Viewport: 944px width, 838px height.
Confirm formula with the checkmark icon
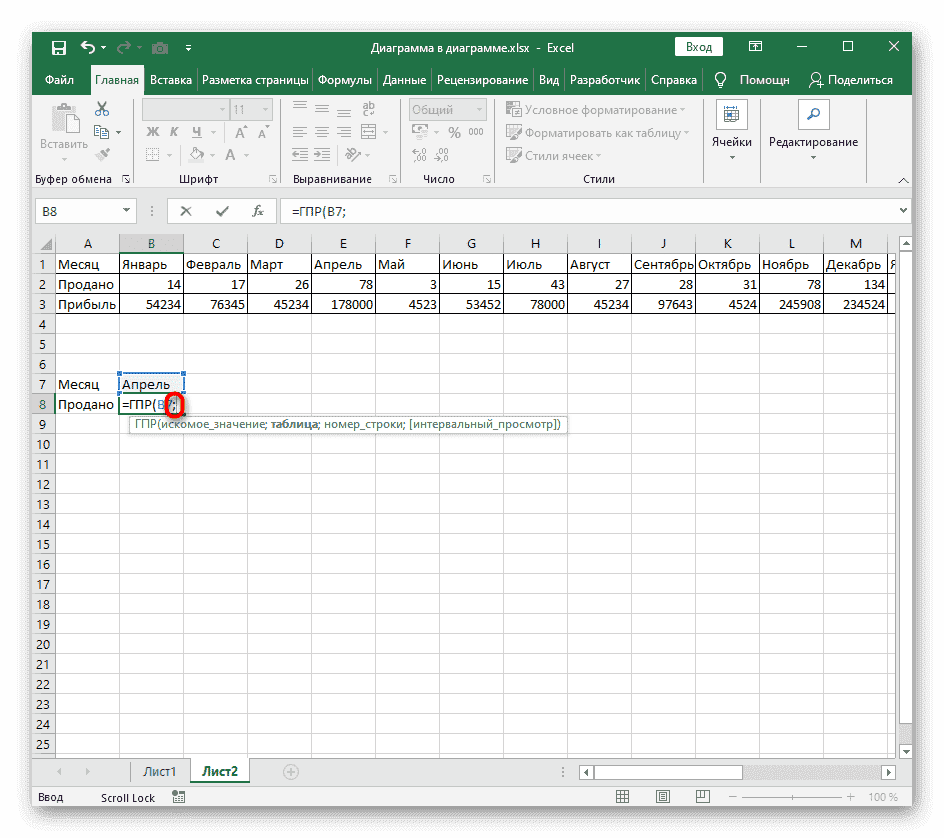pyautogui.click(x=221, y=211)
